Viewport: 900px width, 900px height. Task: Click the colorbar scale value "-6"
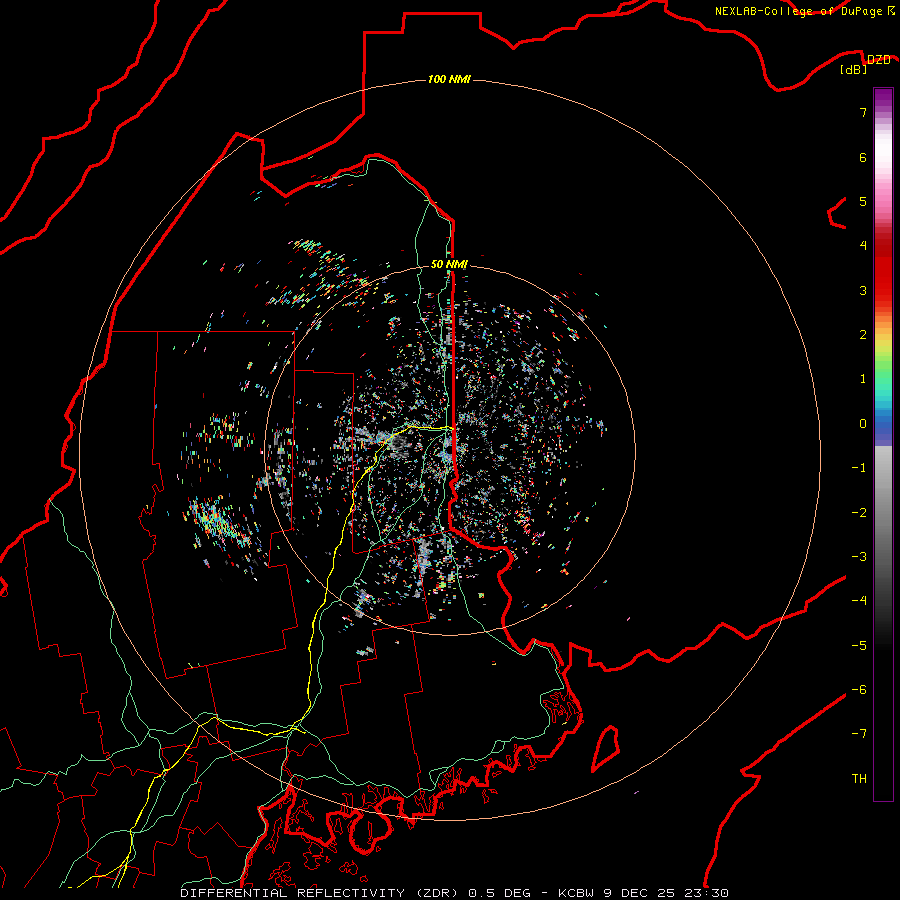point(859,690)
